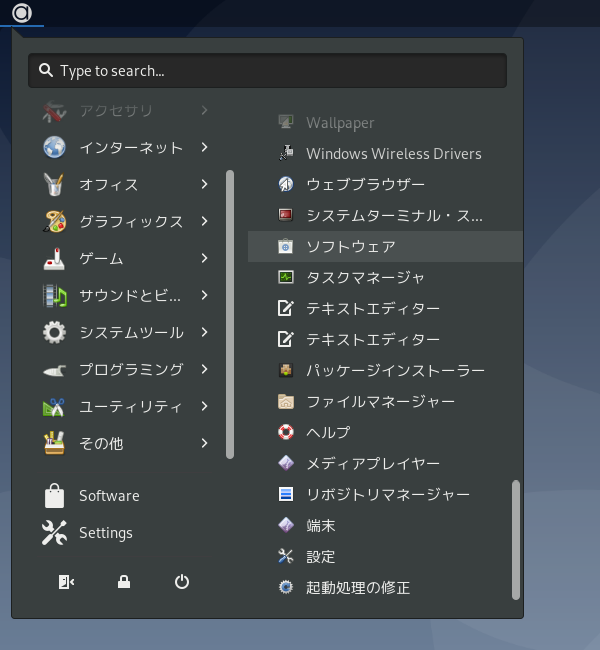
Task: Open the application menu launcher icon
Action: 22,13
